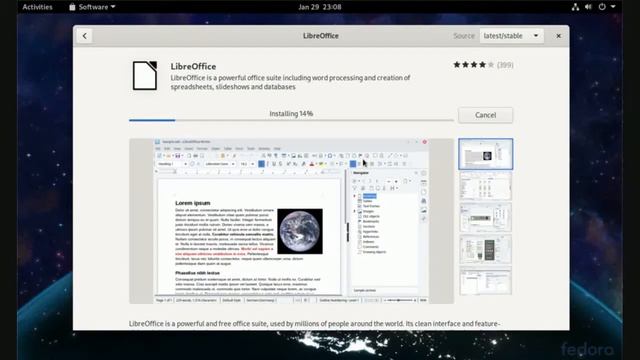The image size is (640, 360).
Task: Cancel the LibreOffice installation
Action: point(485,115)
